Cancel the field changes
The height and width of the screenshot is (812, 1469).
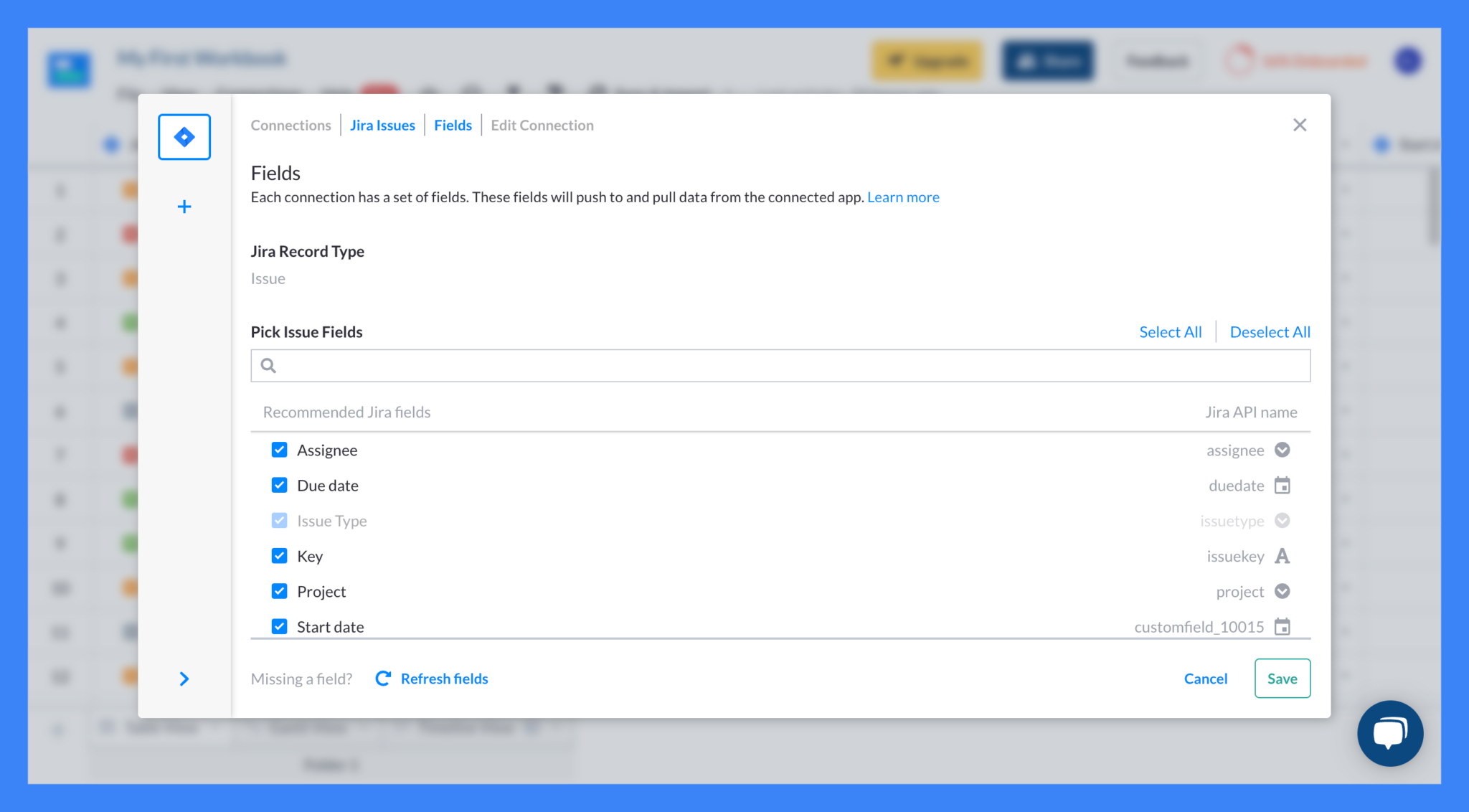point(1206,679)
